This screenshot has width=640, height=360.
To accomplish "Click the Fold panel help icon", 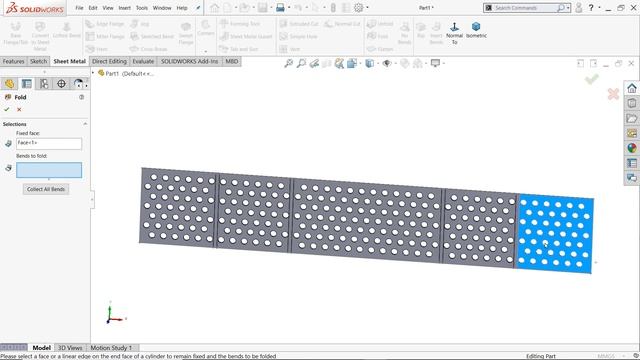I will point(82,97).
